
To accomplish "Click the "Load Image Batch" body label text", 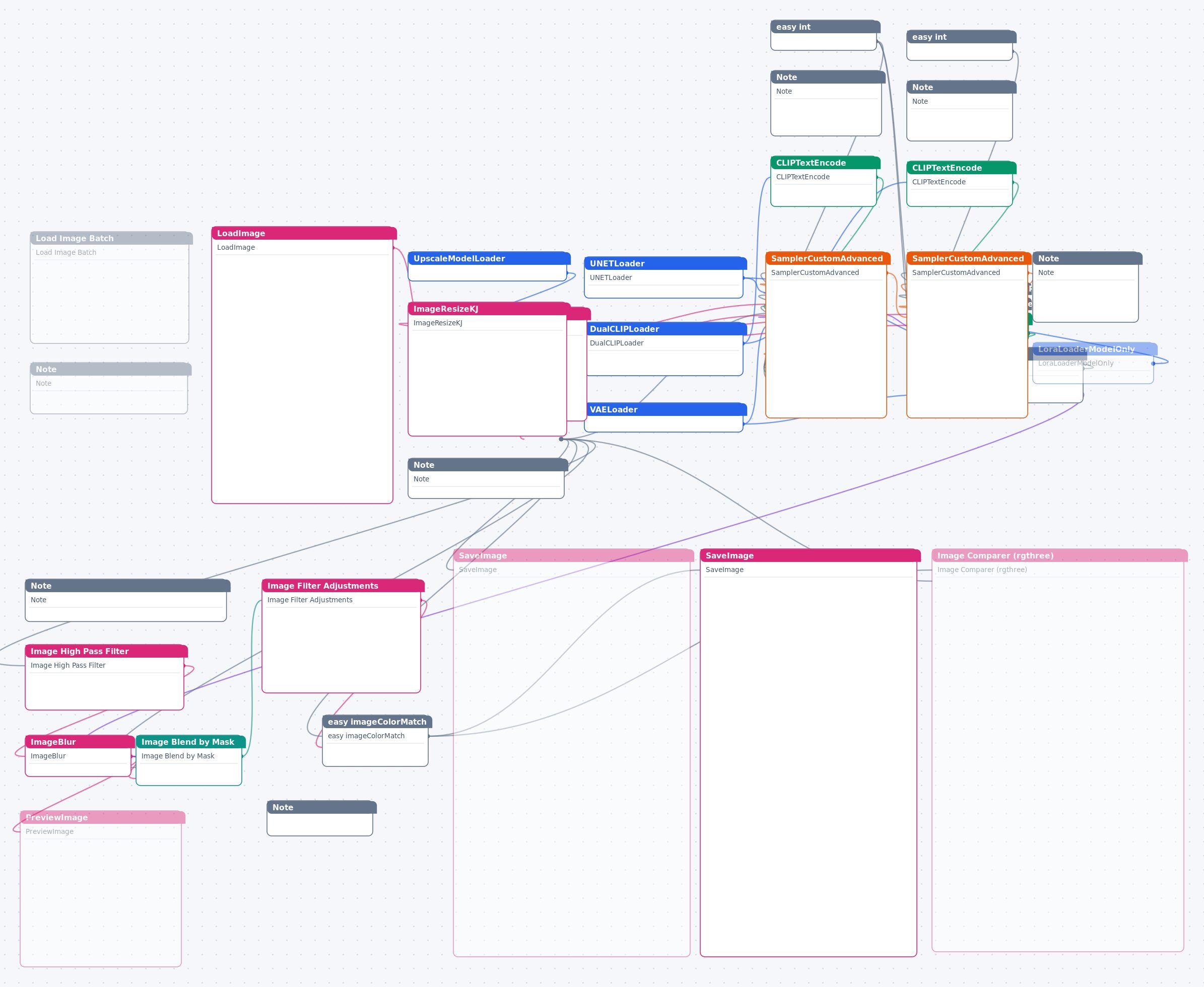I will pos(66,252).
